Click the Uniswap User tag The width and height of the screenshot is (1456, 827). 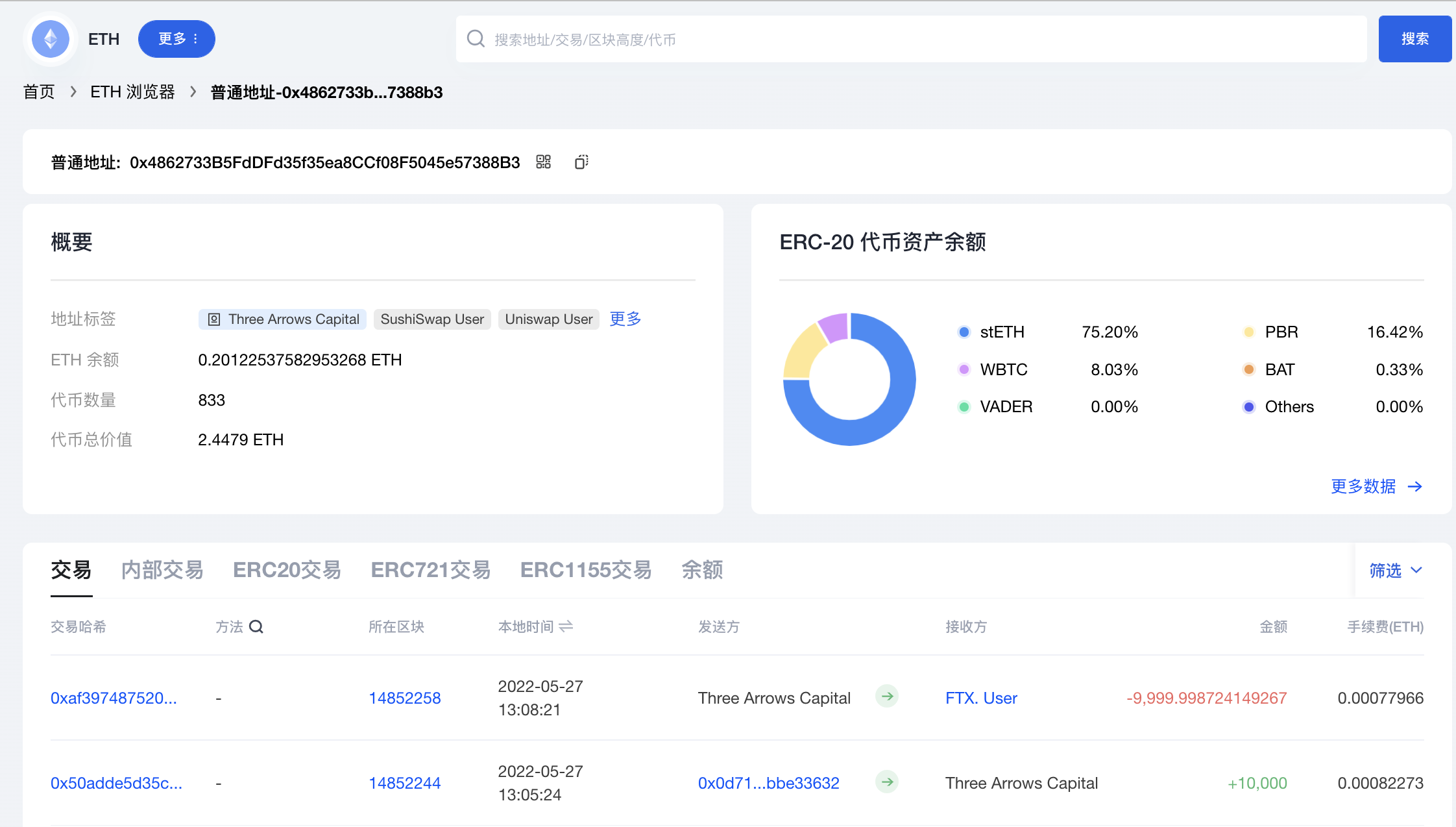(548, 319)
